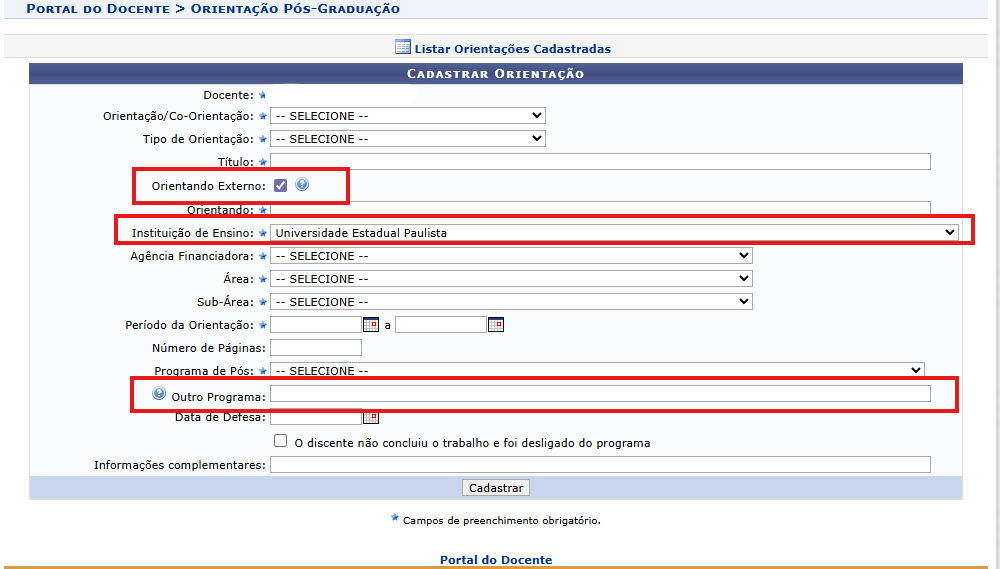Open help icon beside Outro Programa

tap(159, 394)
